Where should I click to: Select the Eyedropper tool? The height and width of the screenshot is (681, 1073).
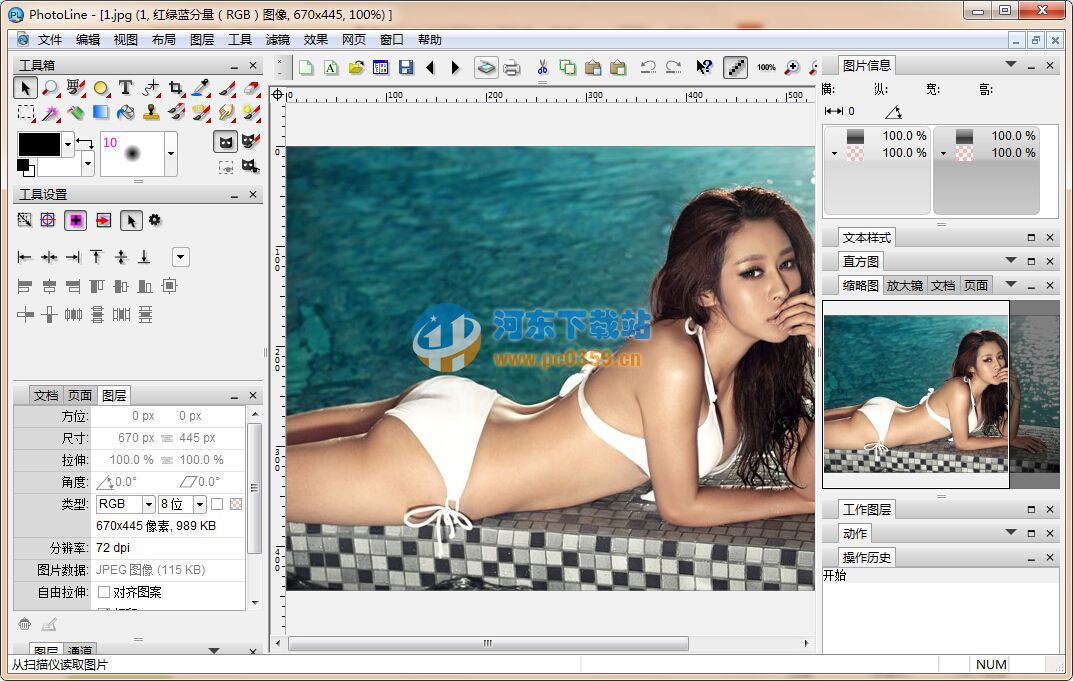click(x=200, y=88)
